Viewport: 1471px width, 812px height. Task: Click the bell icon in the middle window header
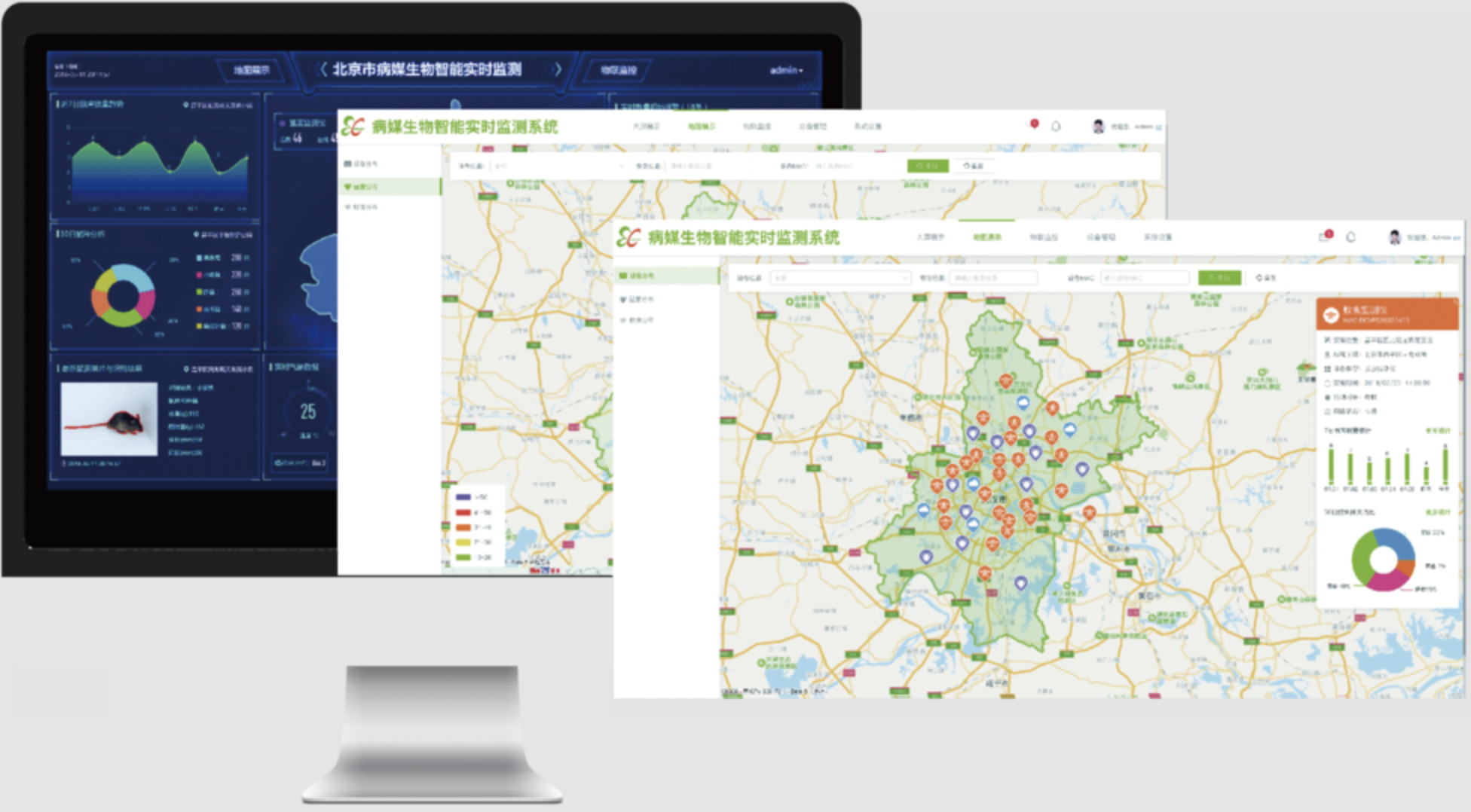[x=1056, y=127]
